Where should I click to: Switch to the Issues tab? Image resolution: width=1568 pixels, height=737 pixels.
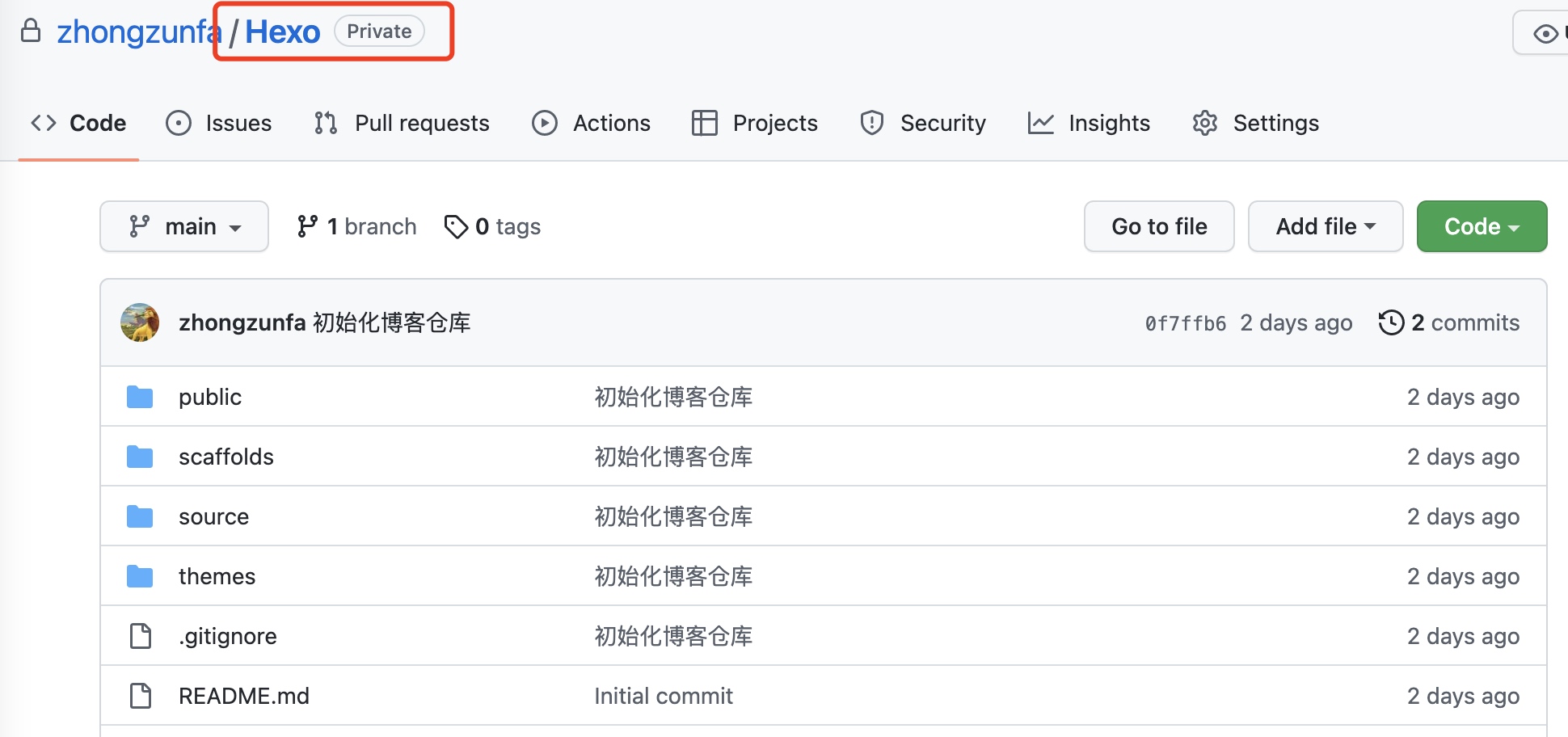[x=219, y=123]
